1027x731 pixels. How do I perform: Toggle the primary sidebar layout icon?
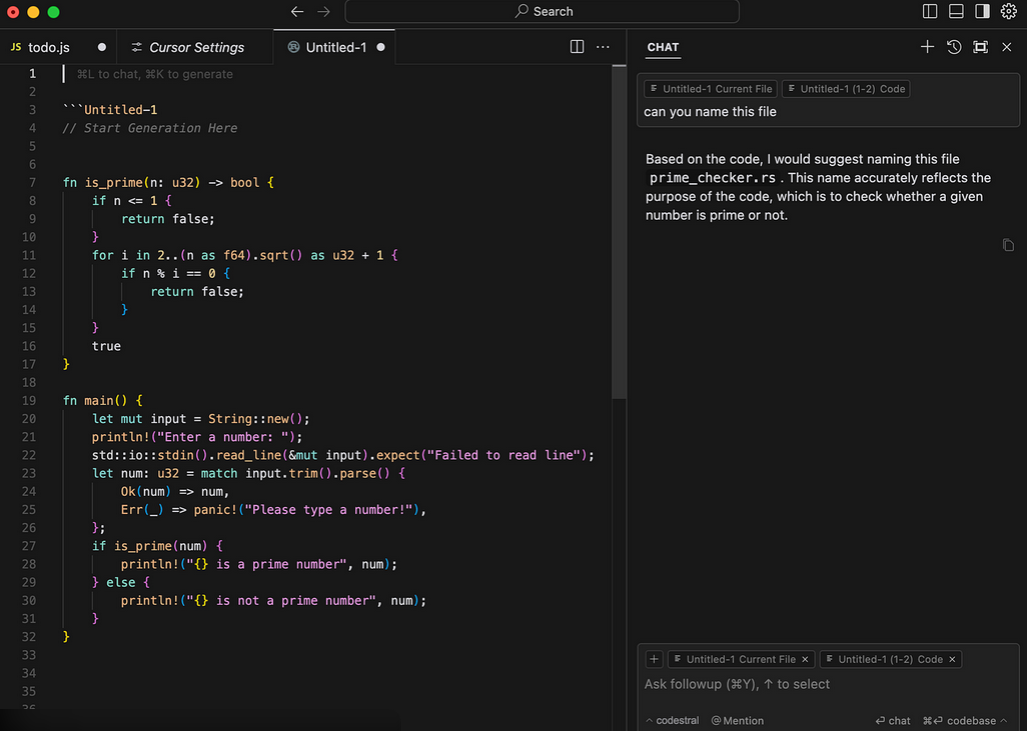coord(929,12)
